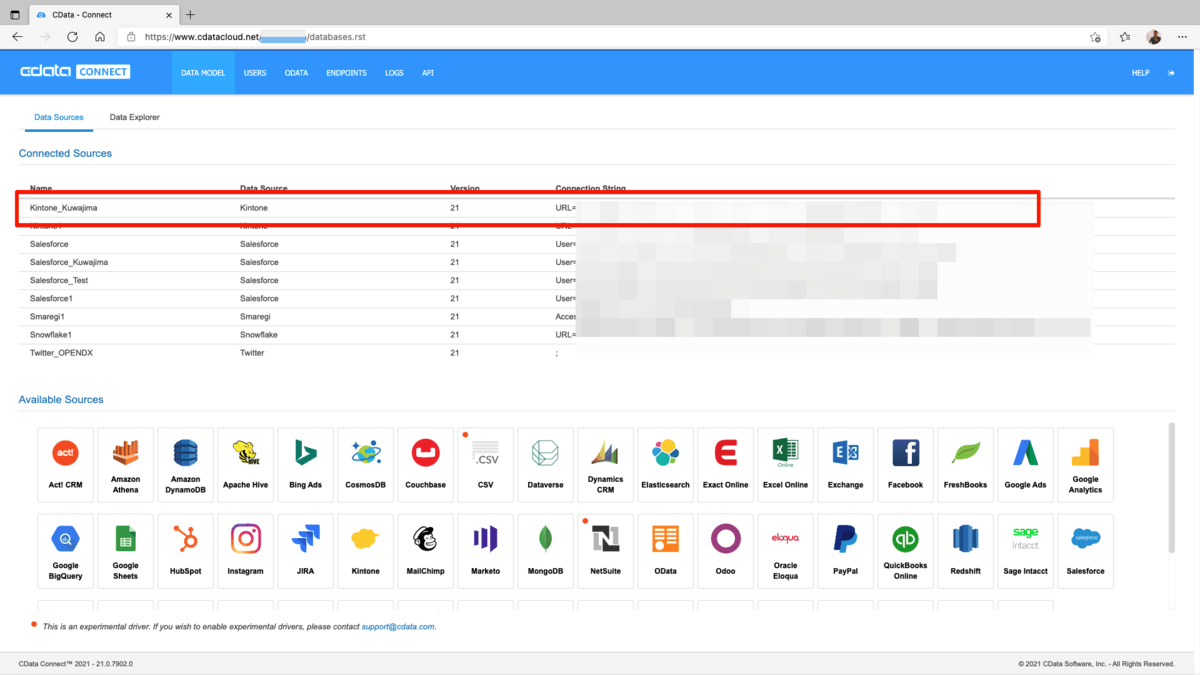1200x675 pixels.
Task: Select the PayPal source
Action: (x=845, y=551)
